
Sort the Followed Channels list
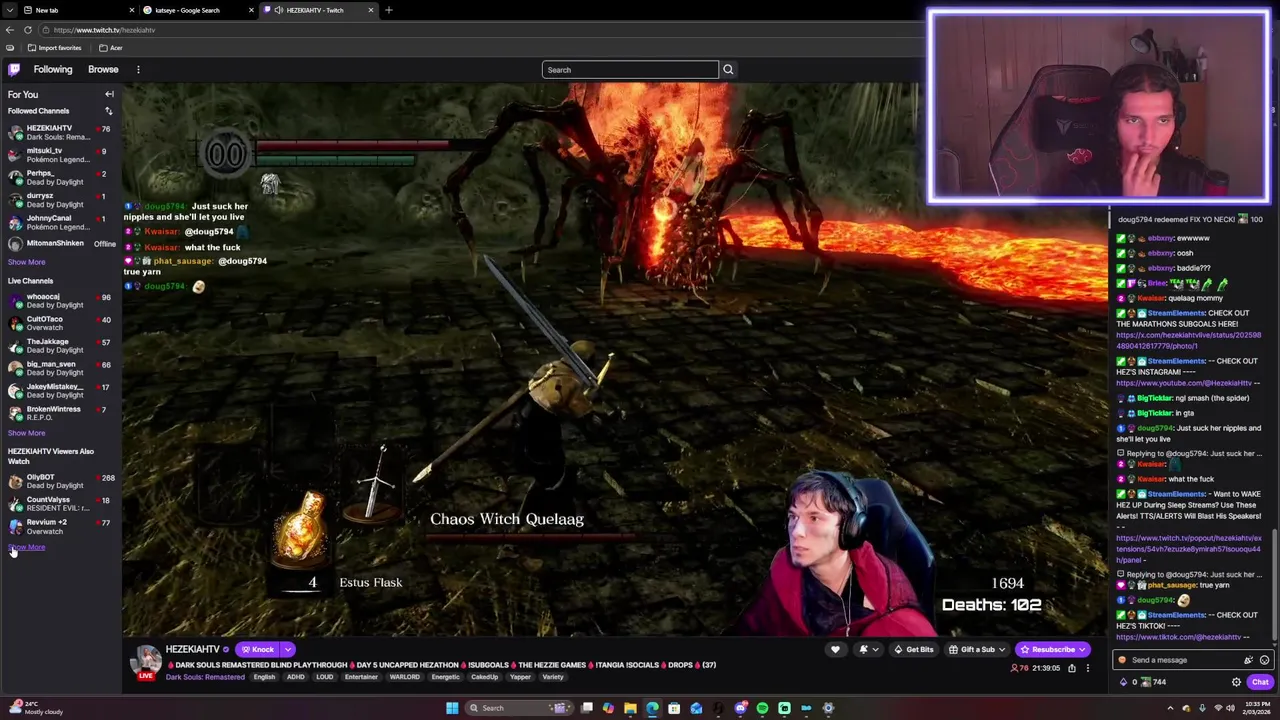click(x=109, y=111)
